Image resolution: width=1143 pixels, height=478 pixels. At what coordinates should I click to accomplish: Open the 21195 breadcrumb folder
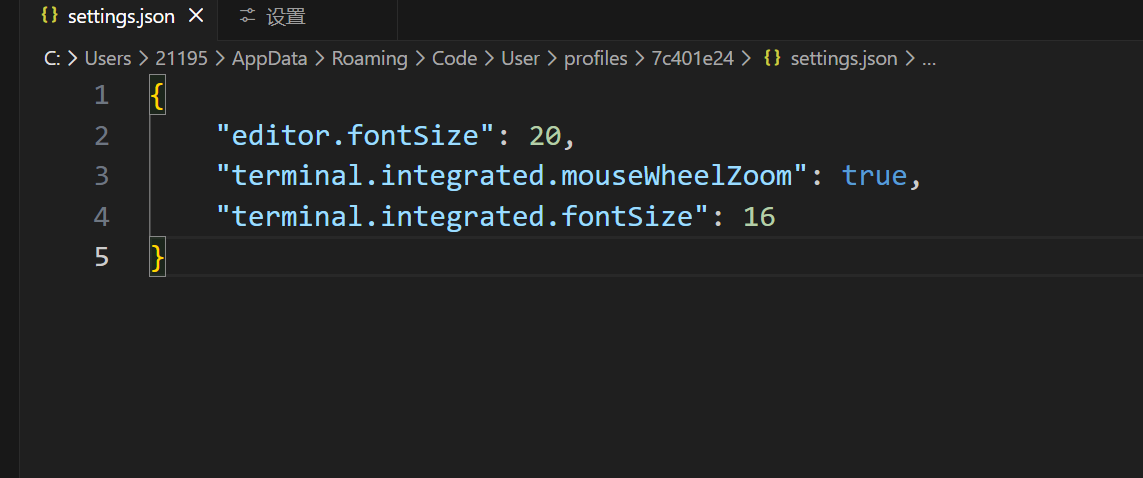(182, 59)
